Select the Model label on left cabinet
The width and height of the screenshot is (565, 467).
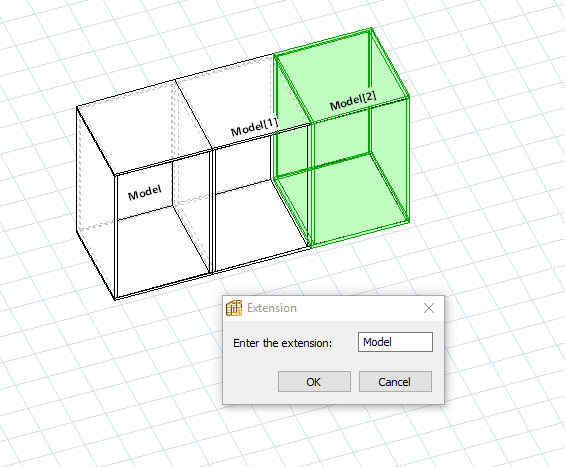pos(144,193)
